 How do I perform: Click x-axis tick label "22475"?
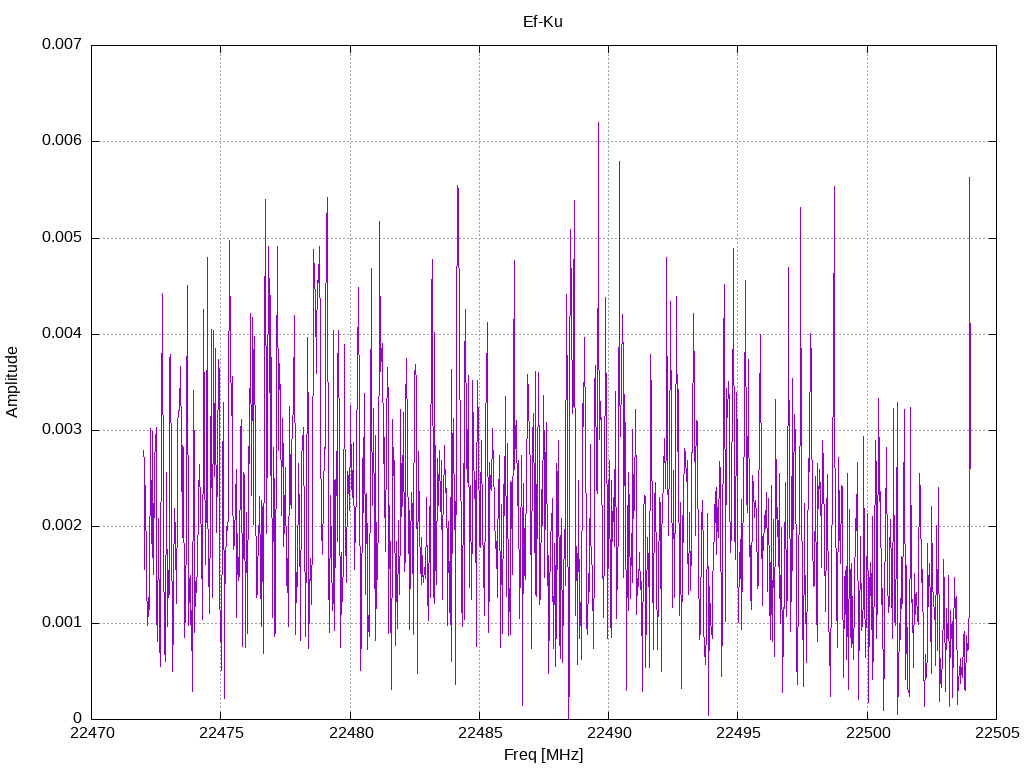pos(221,733)
